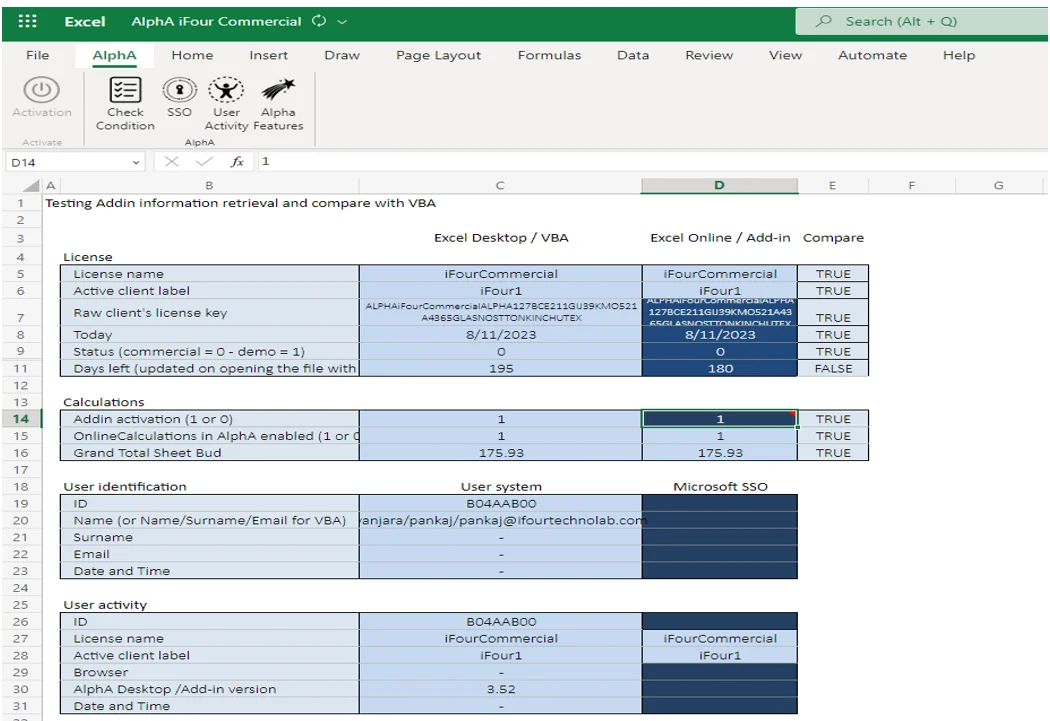
Task: Open the Insert tab
Action: 269,55
